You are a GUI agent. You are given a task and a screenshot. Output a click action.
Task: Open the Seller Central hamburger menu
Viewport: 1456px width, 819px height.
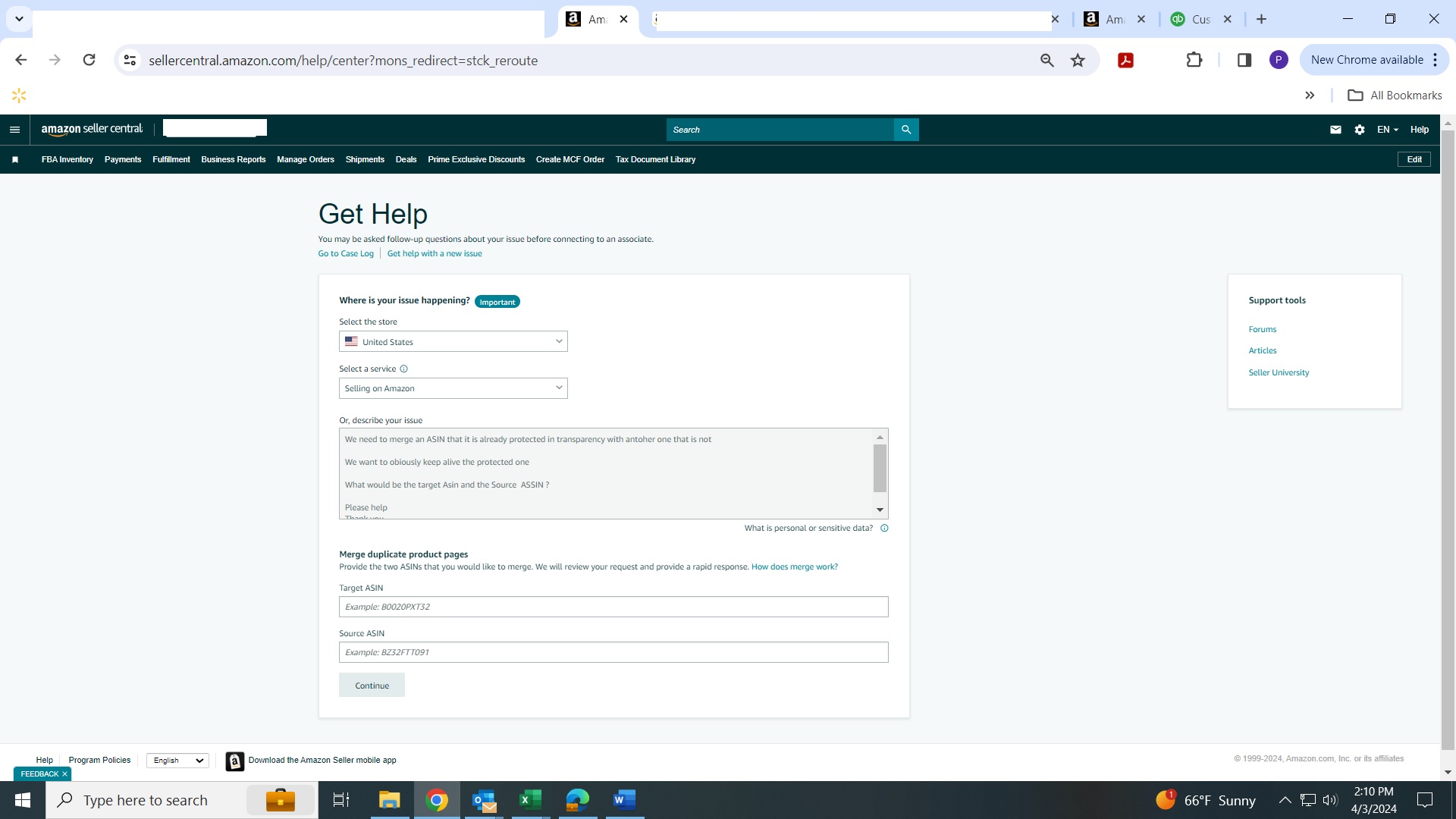[14, 130]
